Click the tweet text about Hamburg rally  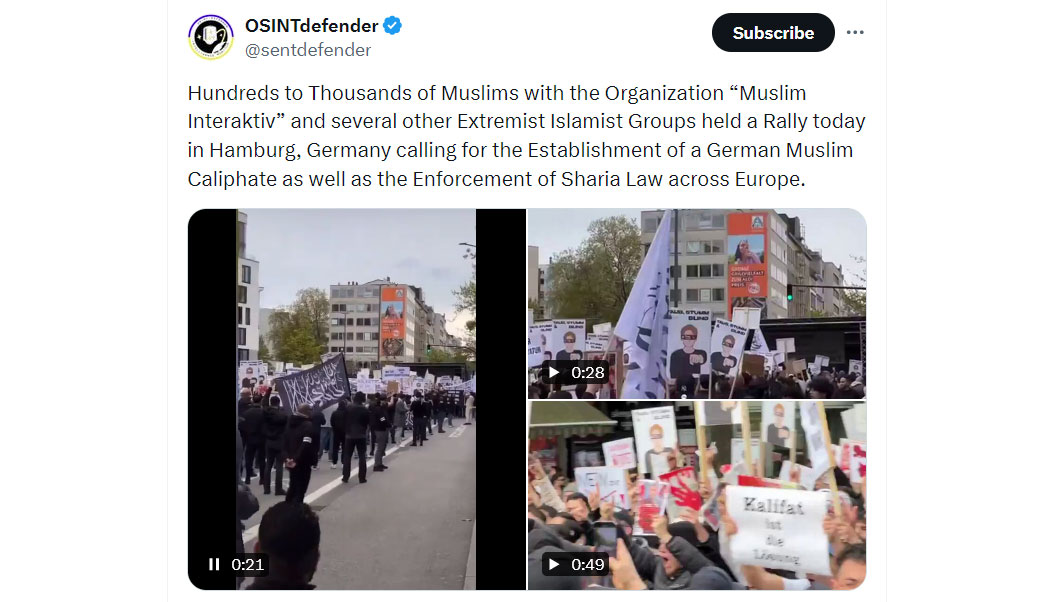[526, 136]
